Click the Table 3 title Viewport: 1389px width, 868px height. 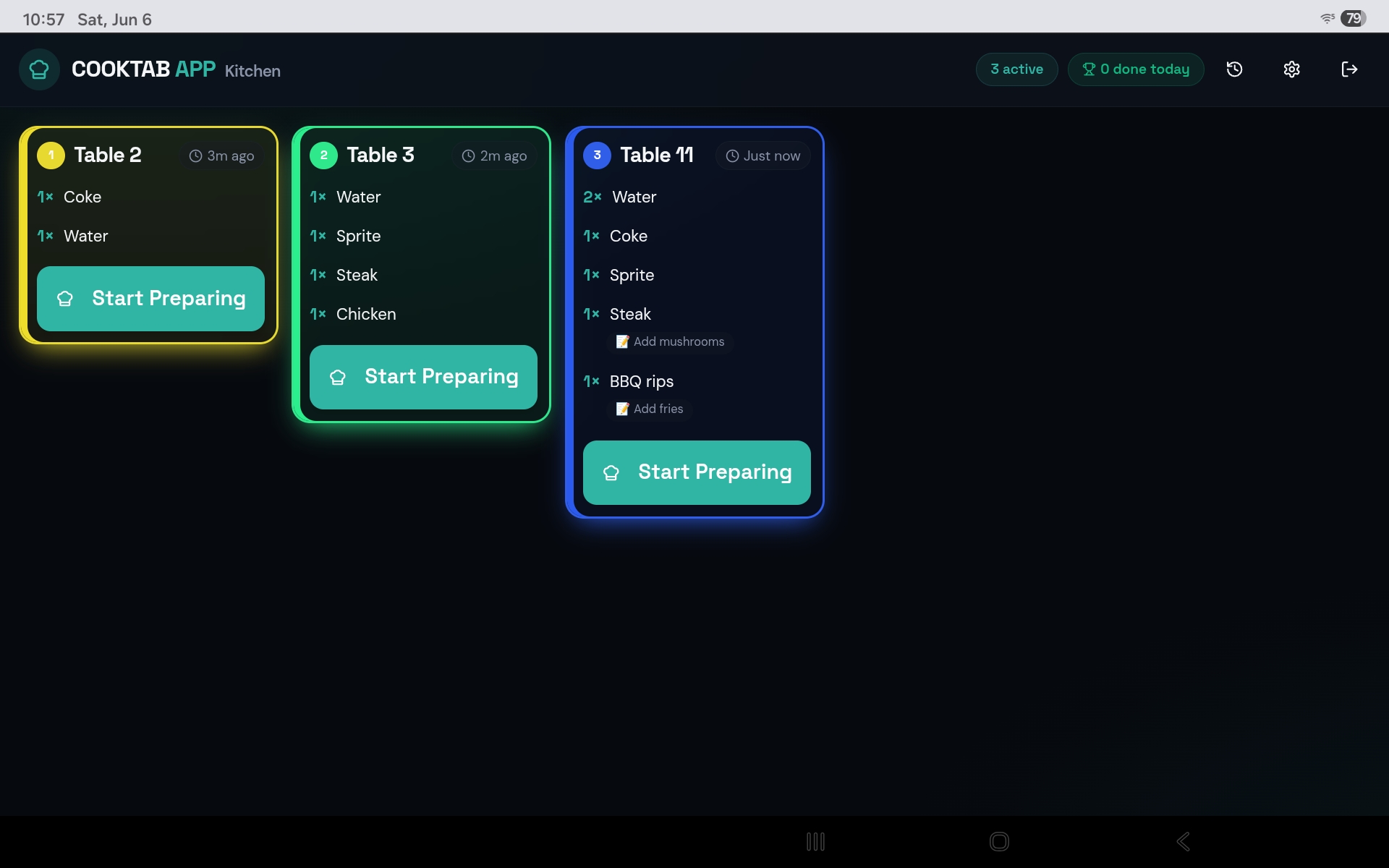coord(381,155)
